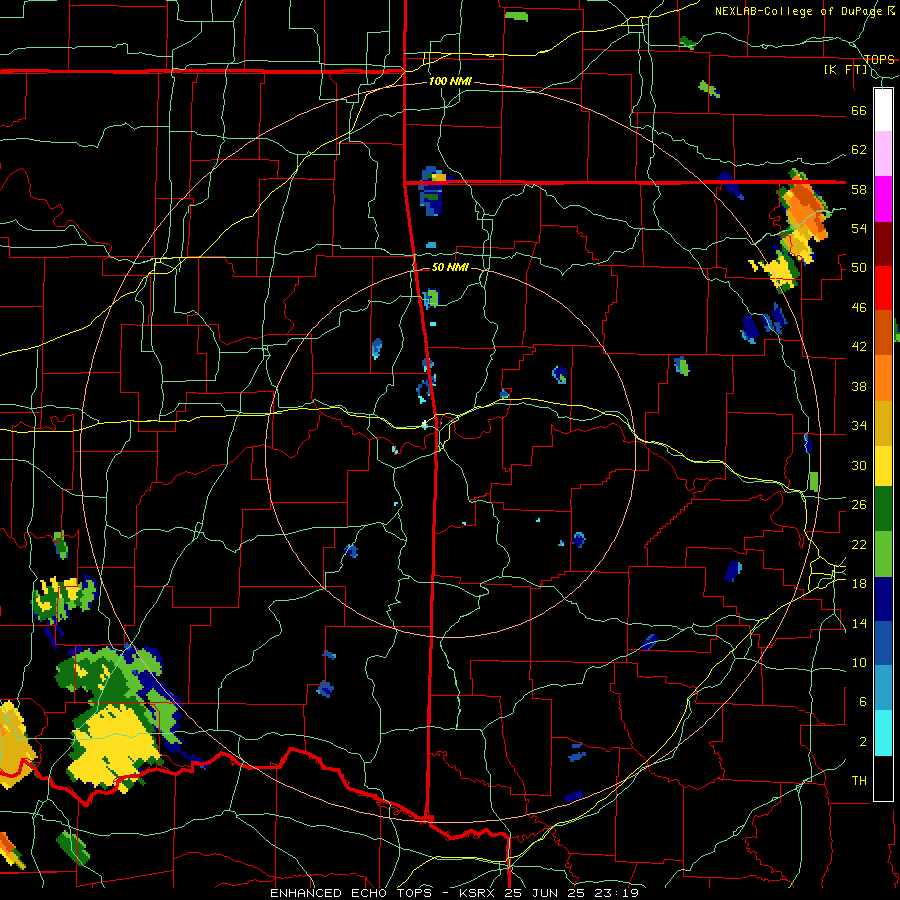
Task: Click the legend value '18'
Action: pyautogui.click(x=859, y=584)
